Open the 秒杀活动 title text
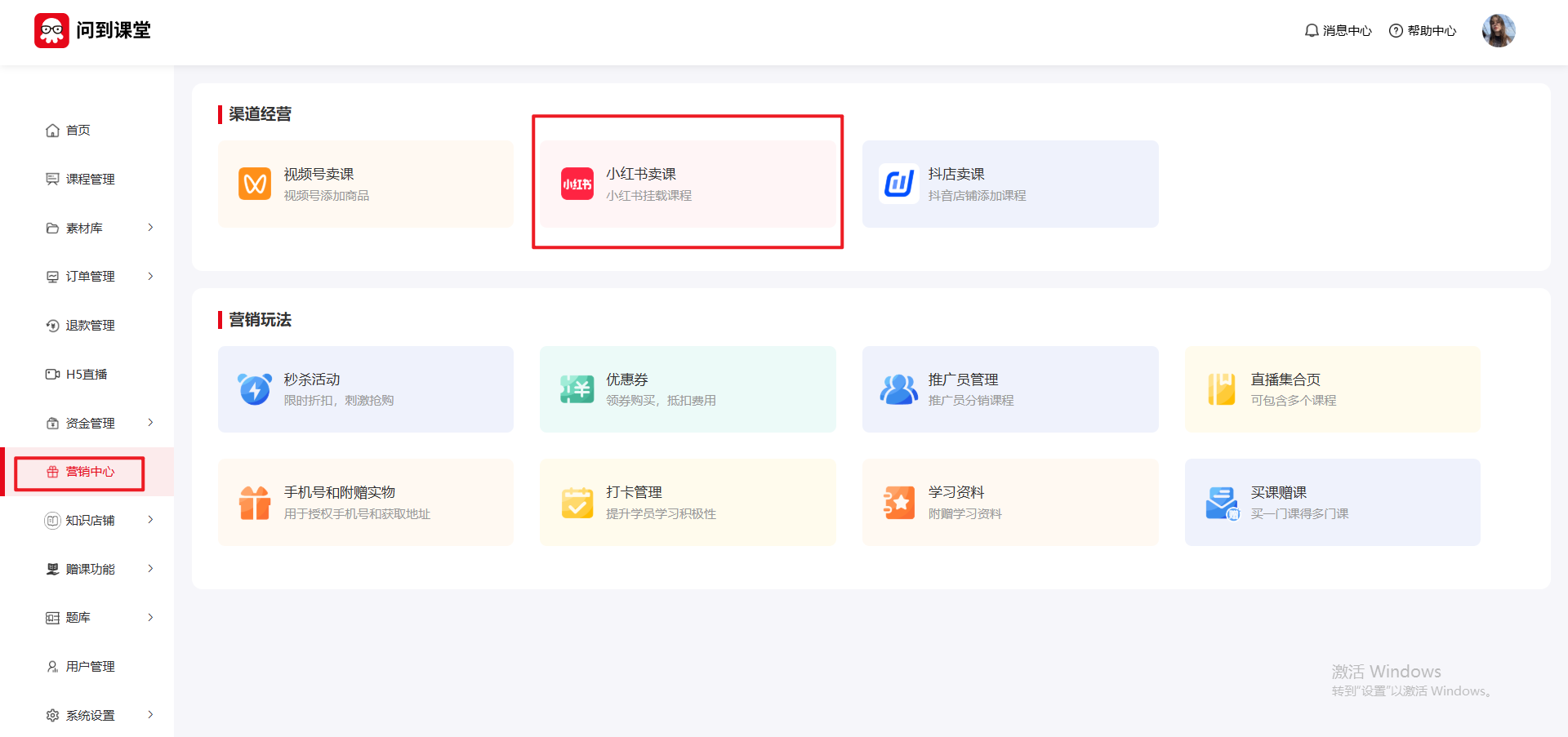This screenshot has width=1568, height=737. (312, 380)
